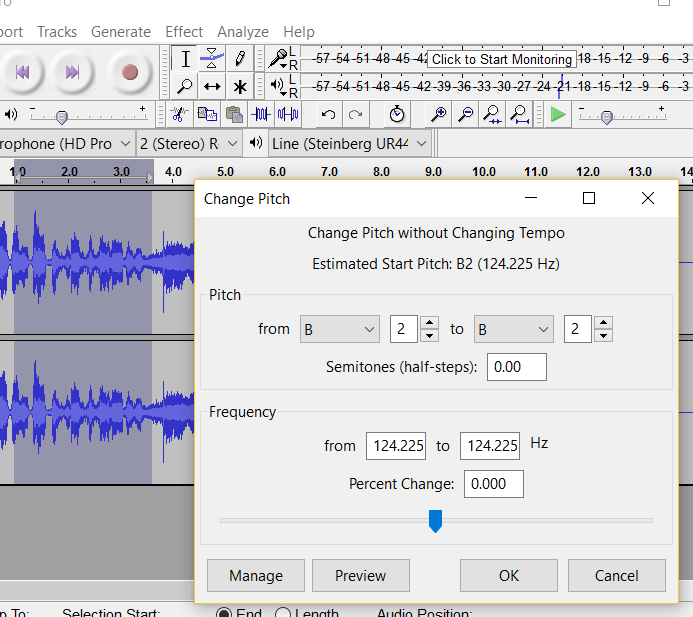Click the 'to' octave number field
Viewport: 693px width, 617px height.
coord(578,329)
